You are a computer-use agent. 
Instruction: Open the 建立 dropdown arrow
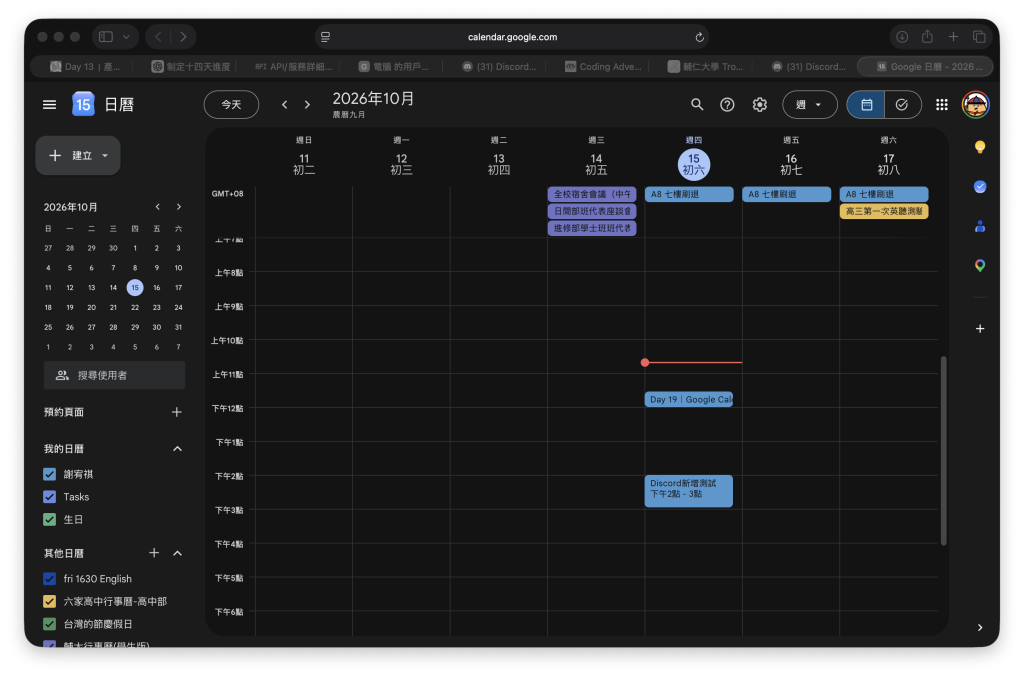(105, 155)
